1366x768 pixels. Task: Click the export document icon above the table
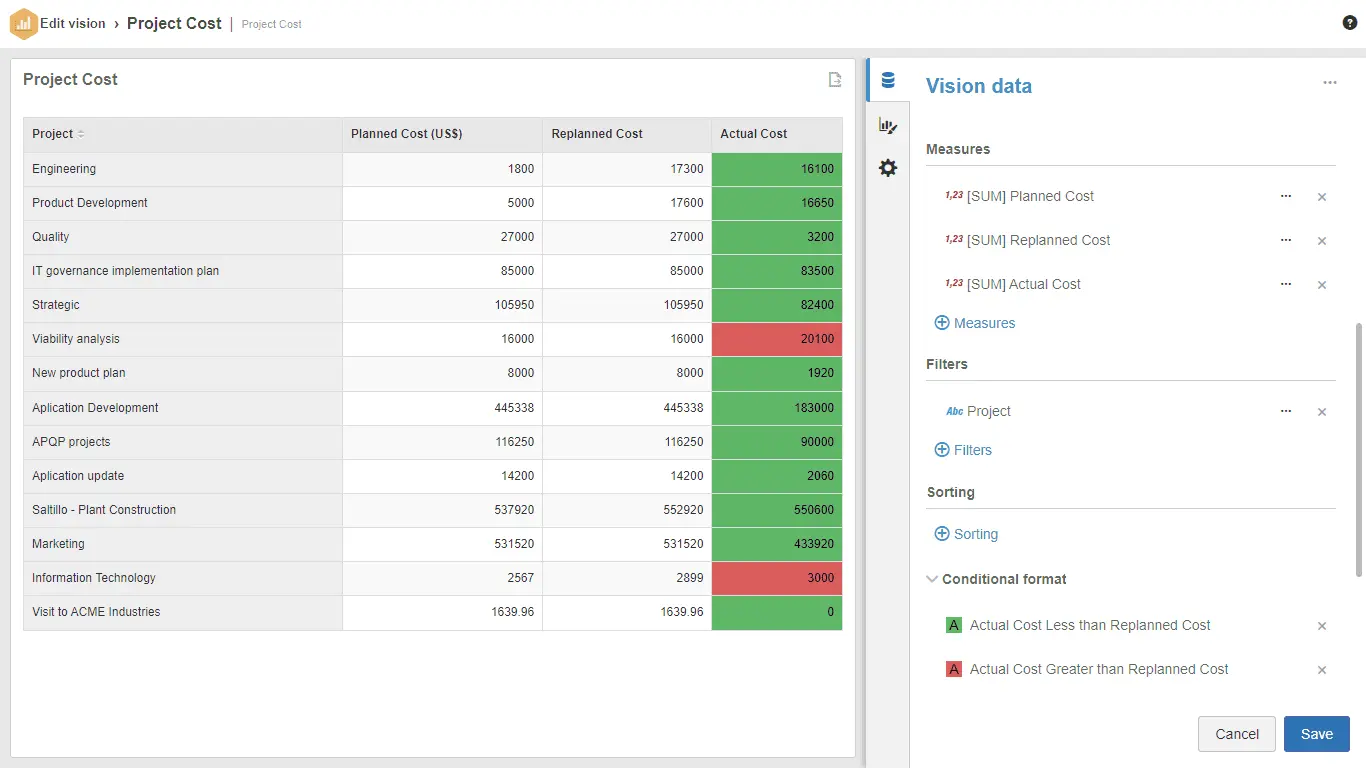point(835,79)
